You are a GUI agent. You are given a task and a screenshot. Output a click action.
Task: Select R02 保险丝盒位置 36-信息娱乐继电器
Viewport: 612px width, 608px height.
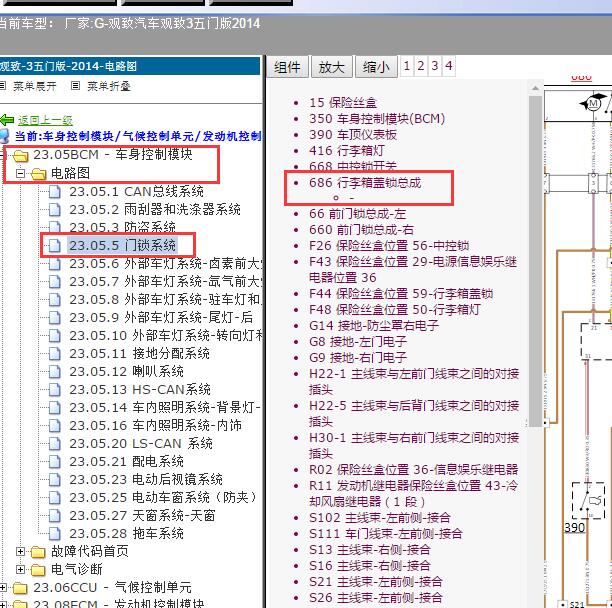click(414, 470)
